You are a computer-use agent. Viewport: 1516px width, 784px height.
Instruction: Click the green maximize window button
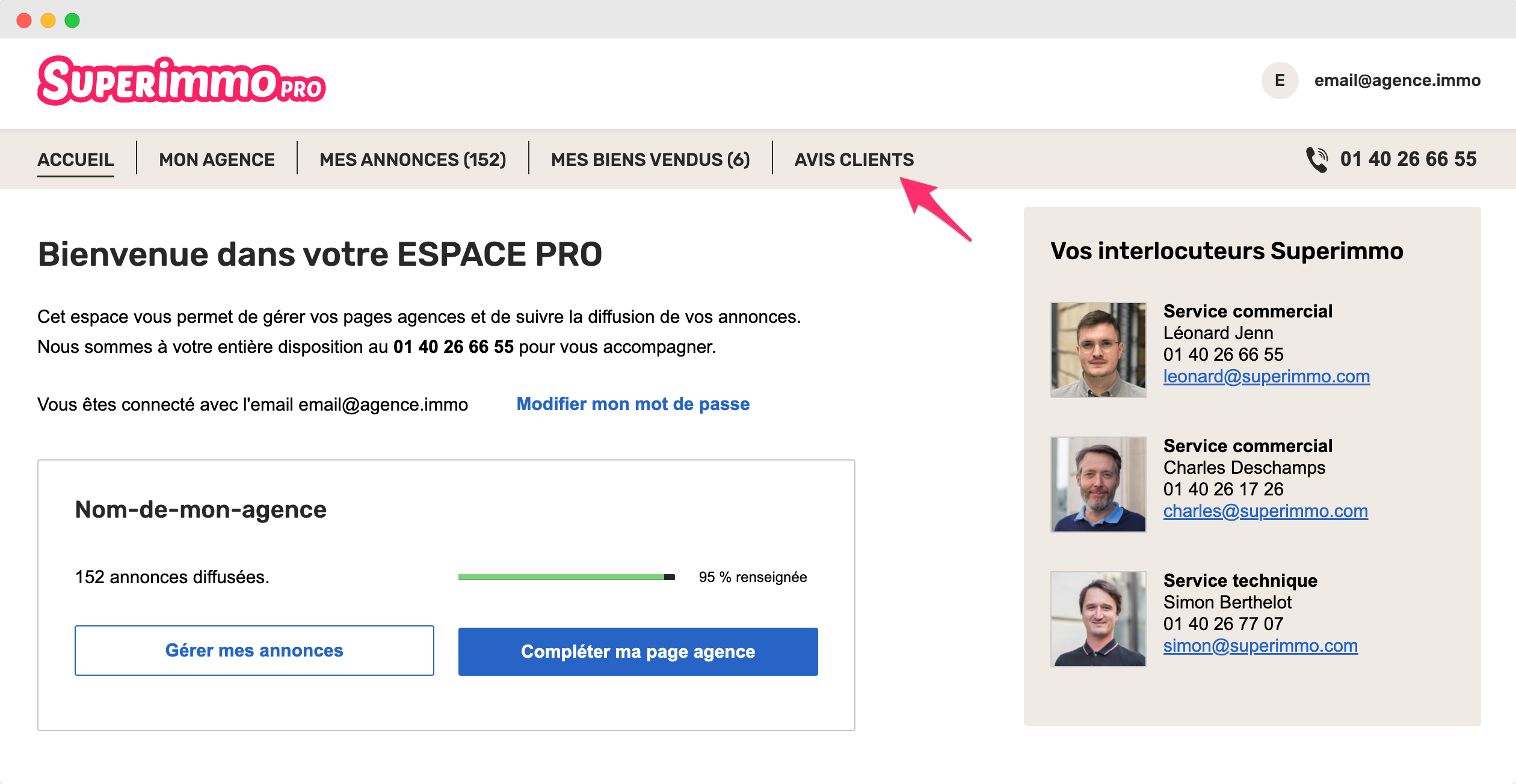[x=72, y=20]
